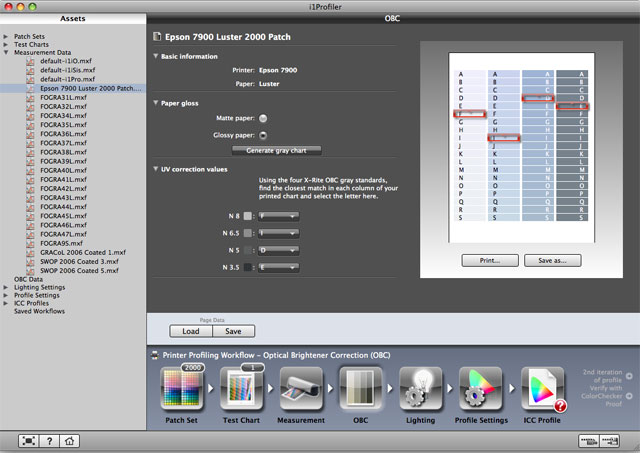The height and width of the screenshot is (453, 640).
Task: Click file icon of FOGRA39L.mxf
Action: click(x=30, y=161)
